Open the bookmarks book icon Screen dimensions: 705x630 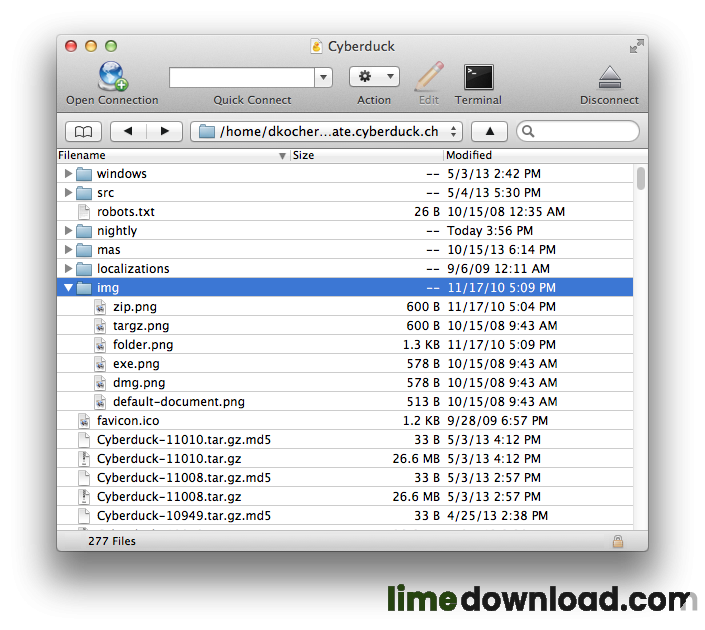click(x=83, y=132)
